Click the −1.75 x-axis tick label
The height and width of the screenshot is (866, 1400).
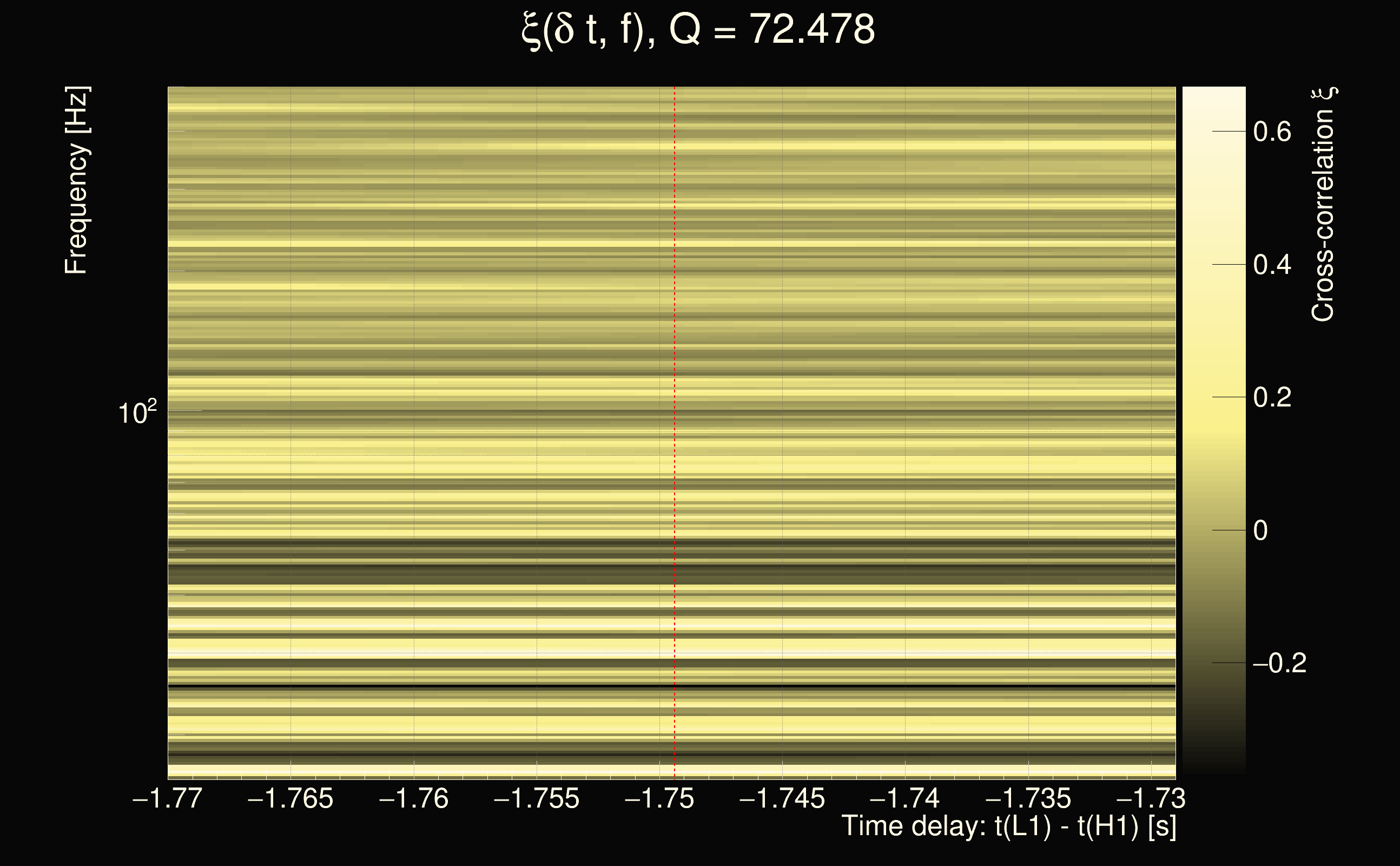[x=659, y=798]
